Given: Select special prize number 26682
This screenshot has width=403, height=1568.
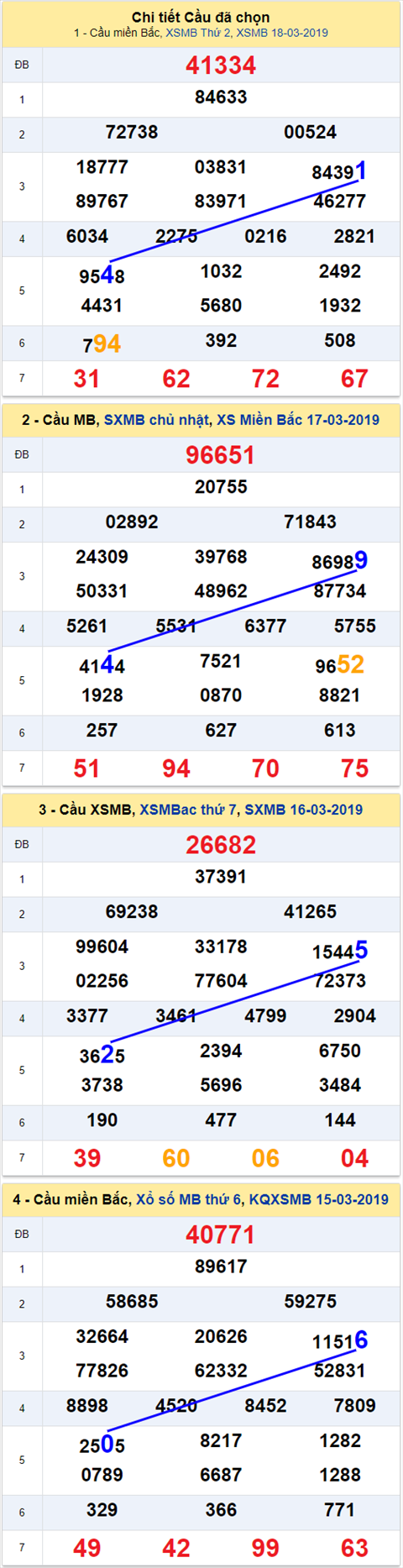Looking at the screenshot, I should pyautogui.click(x=221, y=844).
